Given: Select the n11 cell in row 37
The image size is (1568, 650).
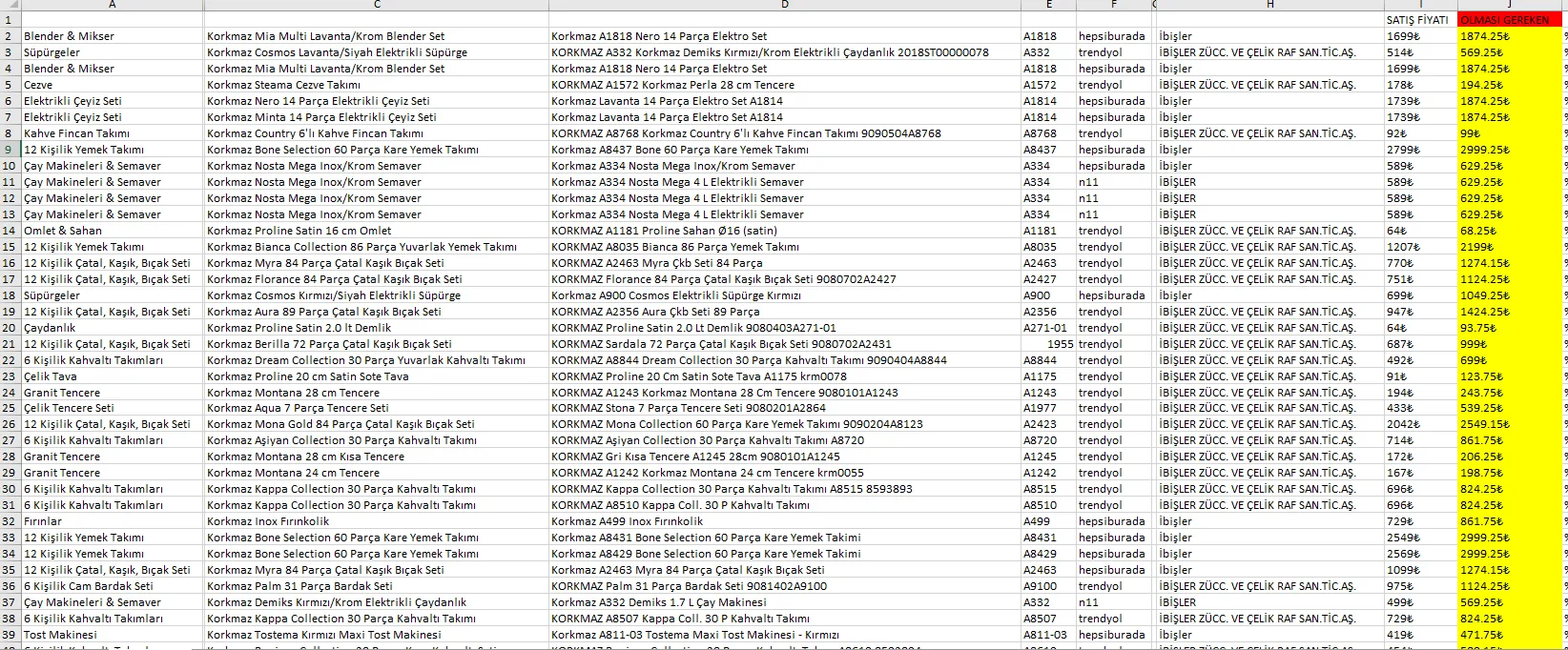Looking at the screenshot, I should [x=1113, y=602].
